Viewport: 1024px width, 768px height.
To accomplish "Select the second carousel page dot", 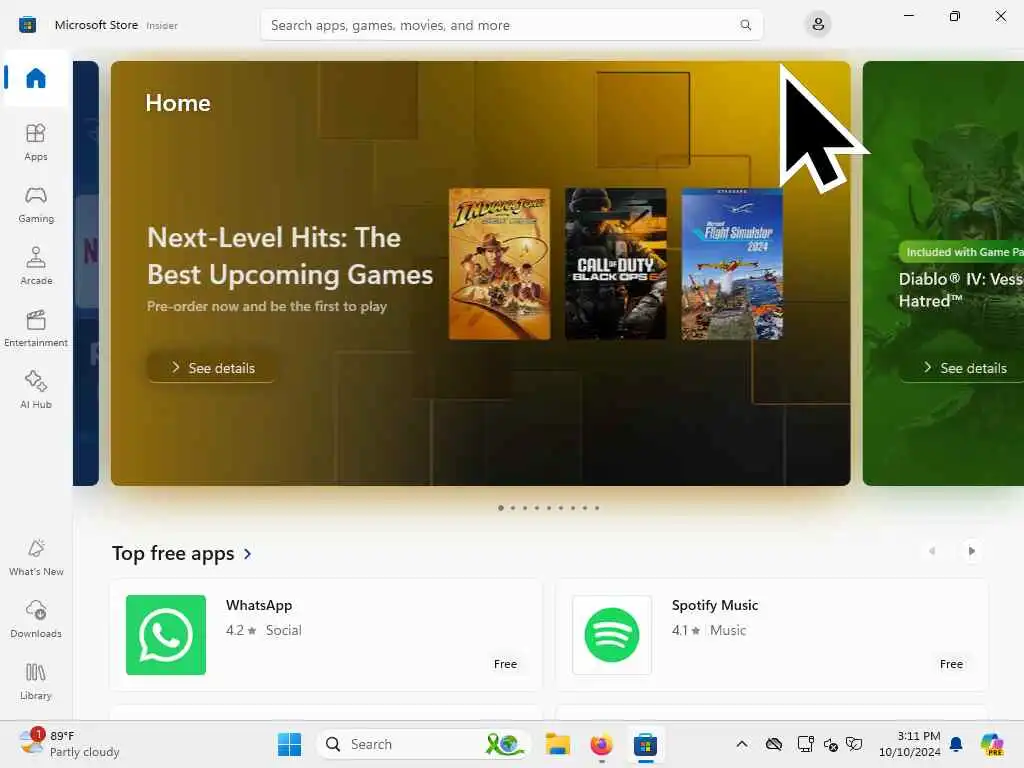I will point(513,507).
